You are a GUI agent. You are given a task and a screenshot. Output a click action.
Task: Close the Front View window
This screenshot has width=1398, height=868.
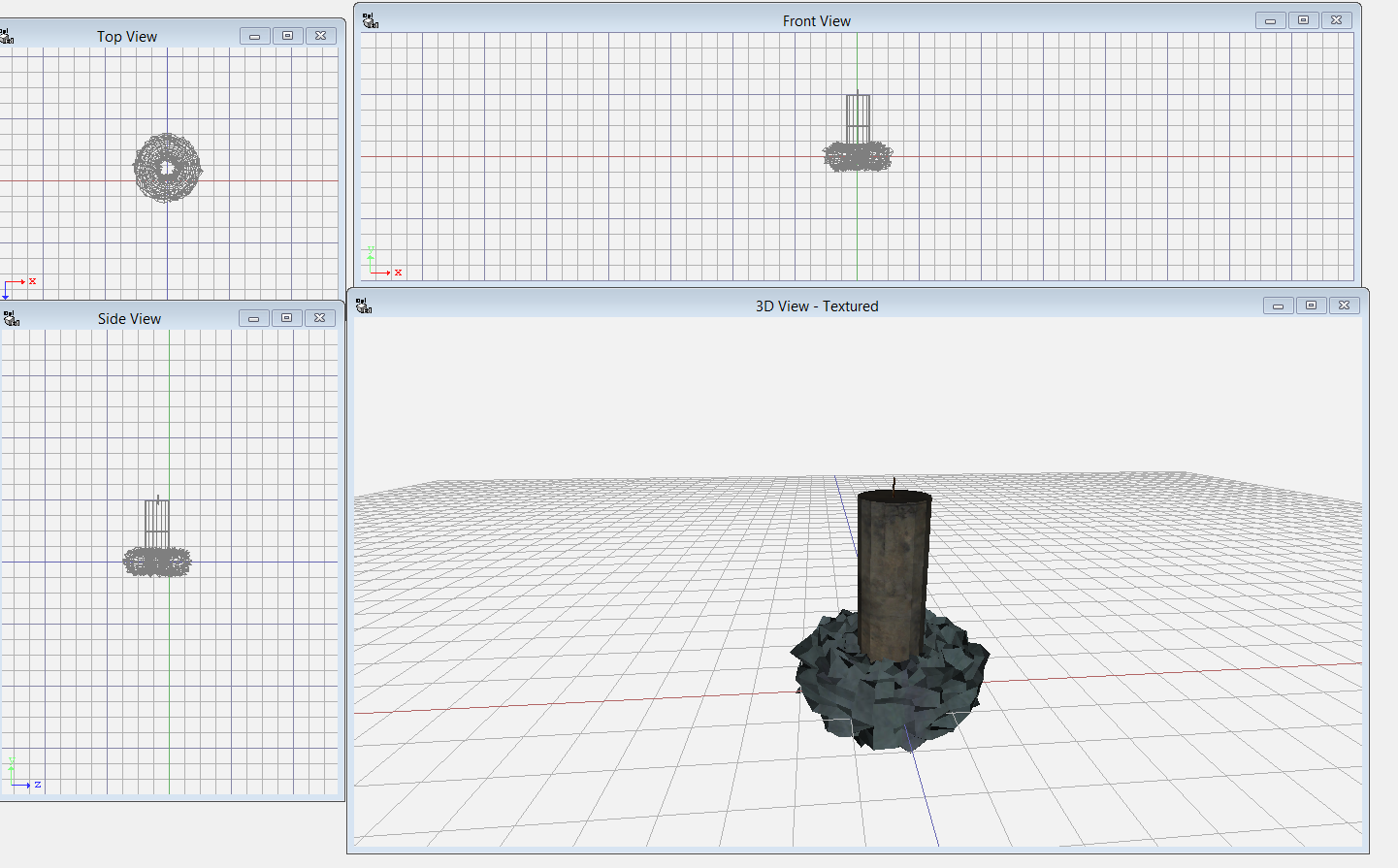[x=1336, y=20]
